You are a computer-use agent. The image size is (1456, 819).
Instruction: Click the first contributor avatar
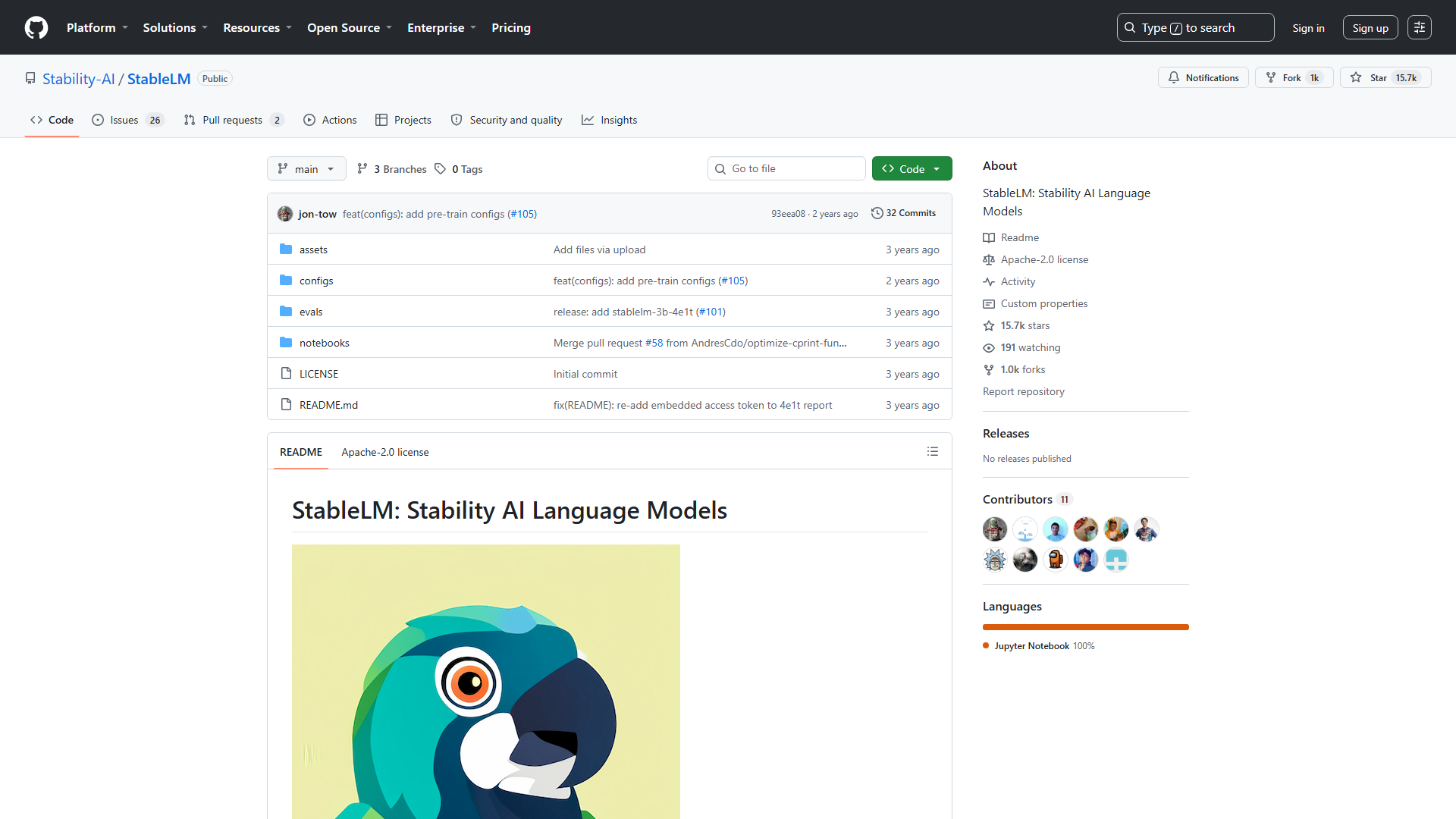tap(995, 529)
